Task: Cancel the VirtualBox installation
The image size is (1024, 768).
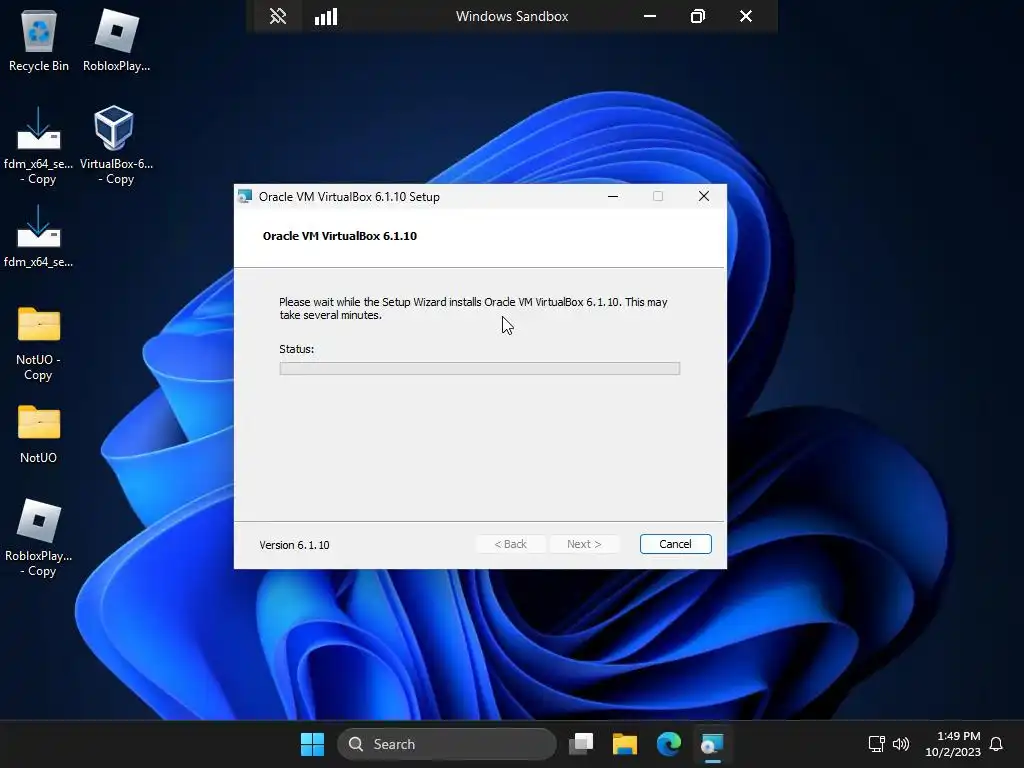Action: pyautogui.click(x=675, y=544)
